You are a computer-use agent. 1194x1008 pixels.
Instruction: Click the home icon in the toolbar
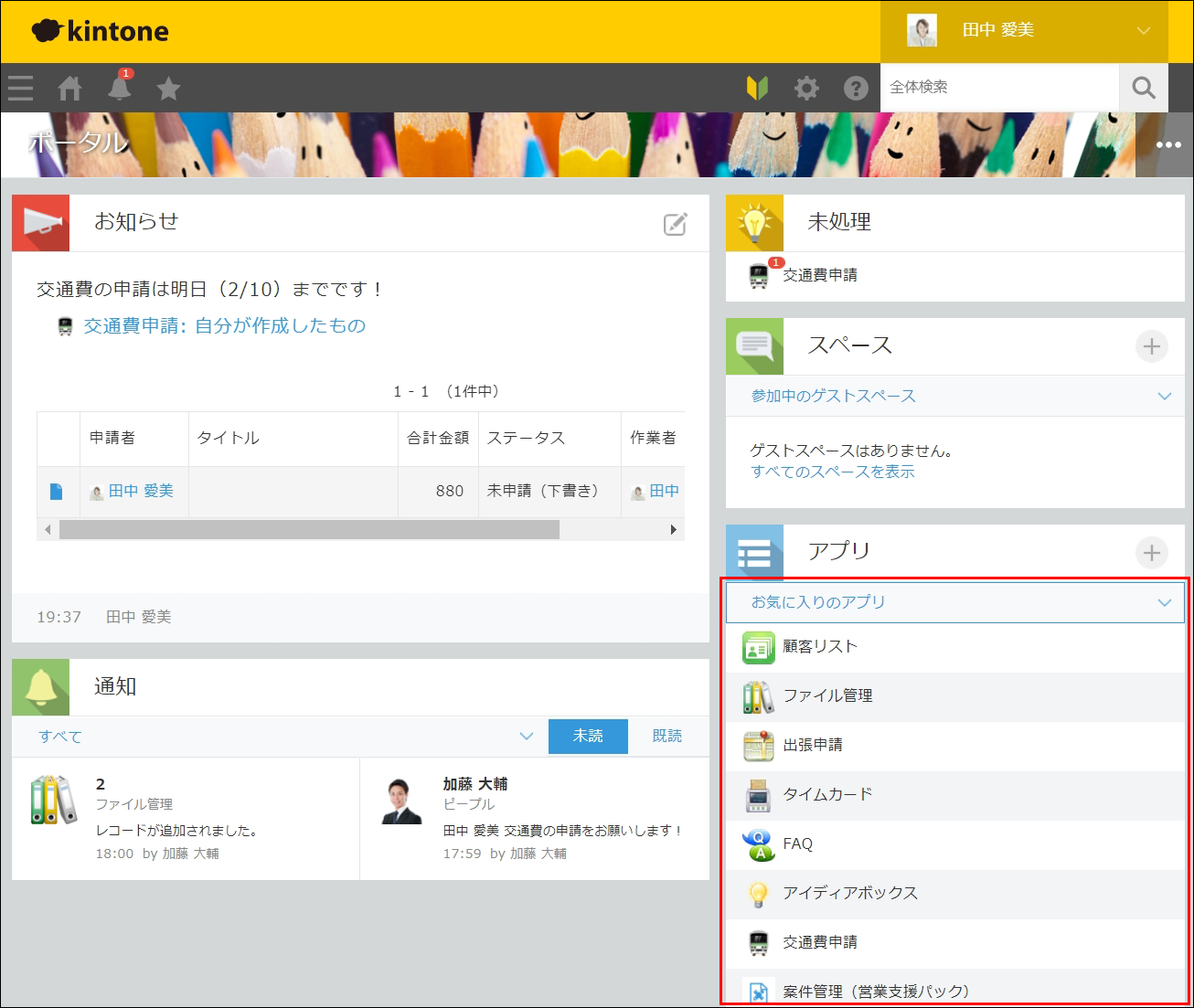point(70,88)
